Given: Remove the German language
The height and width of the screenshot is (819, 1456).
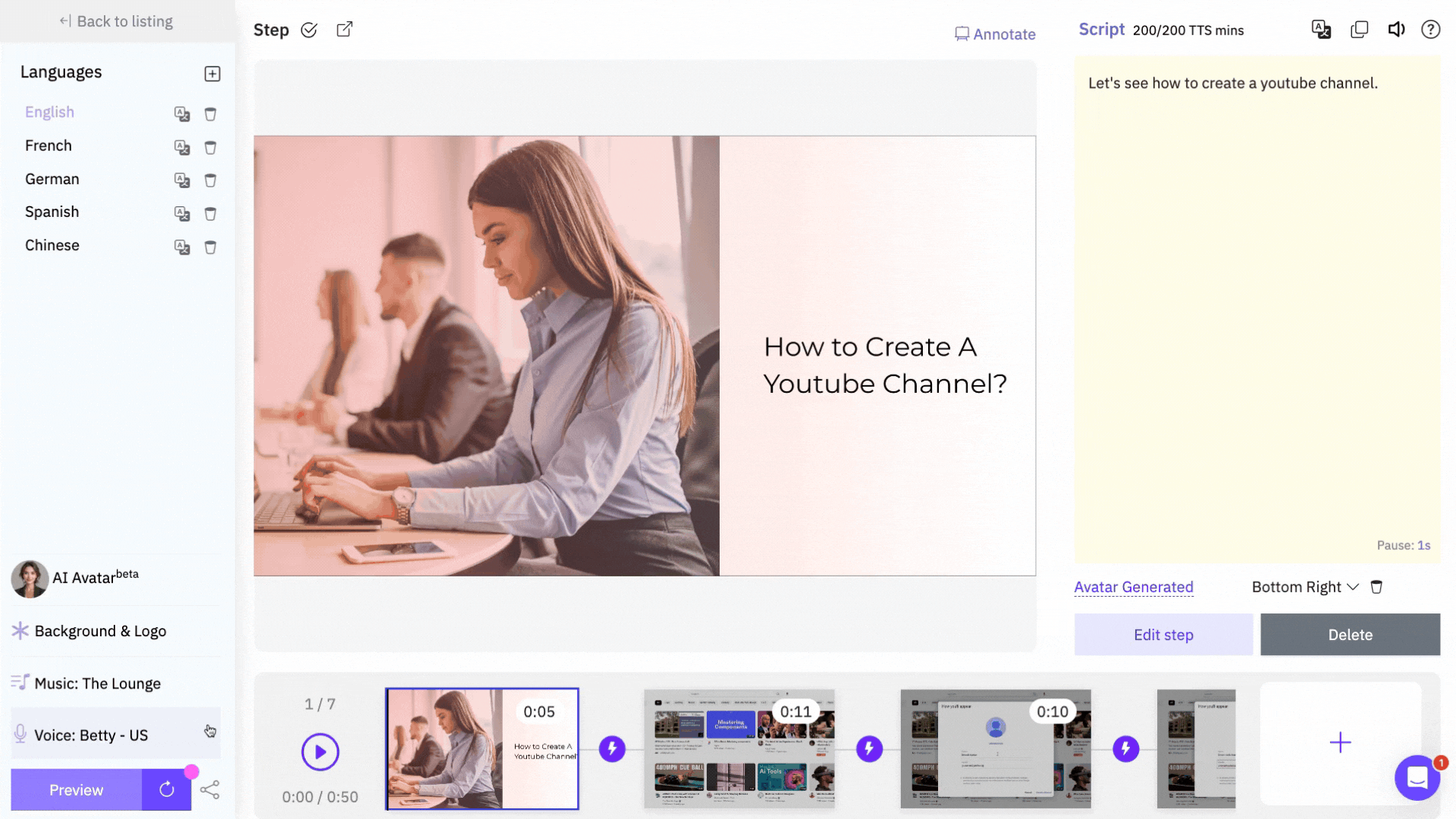Looking at the screenshot, I should [210, 180].
